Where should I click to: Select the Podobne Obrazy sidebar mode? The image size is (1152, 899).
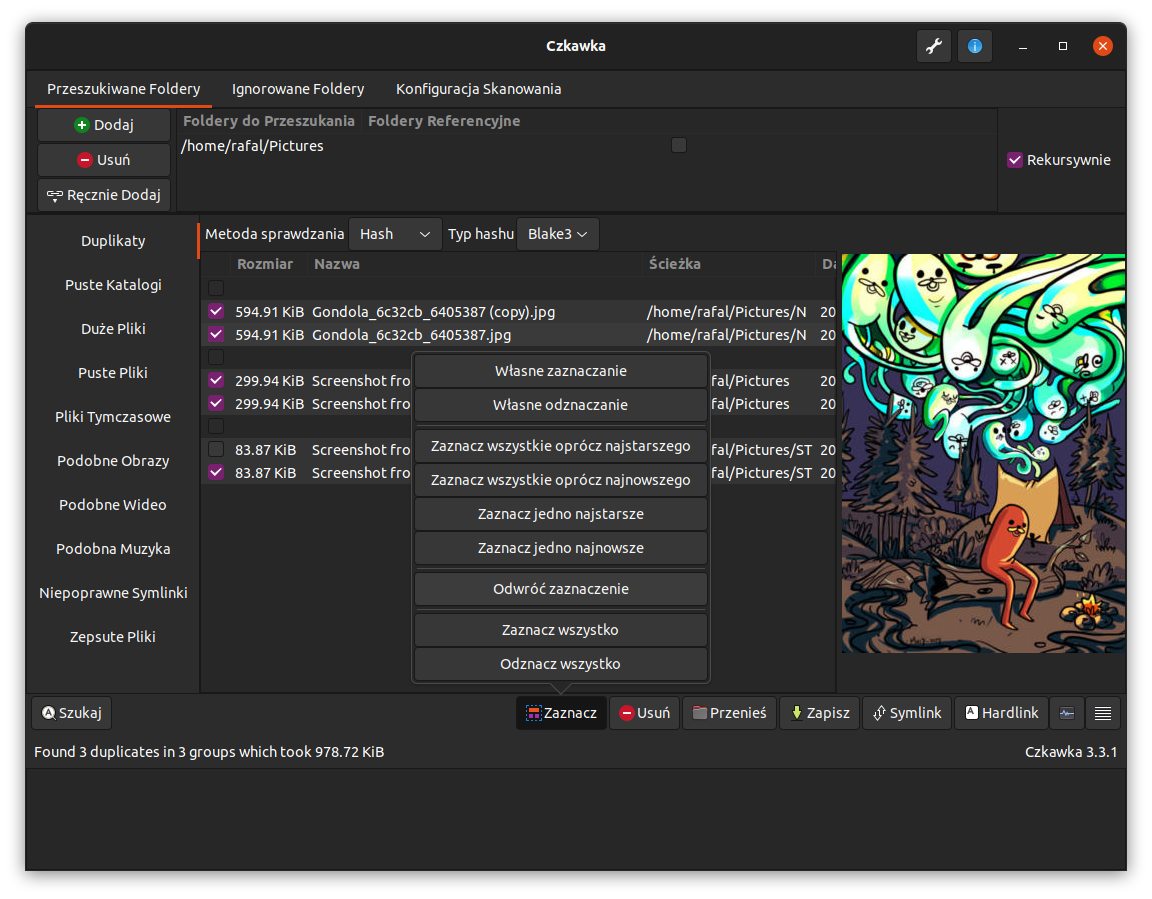(x=113, y=460)
